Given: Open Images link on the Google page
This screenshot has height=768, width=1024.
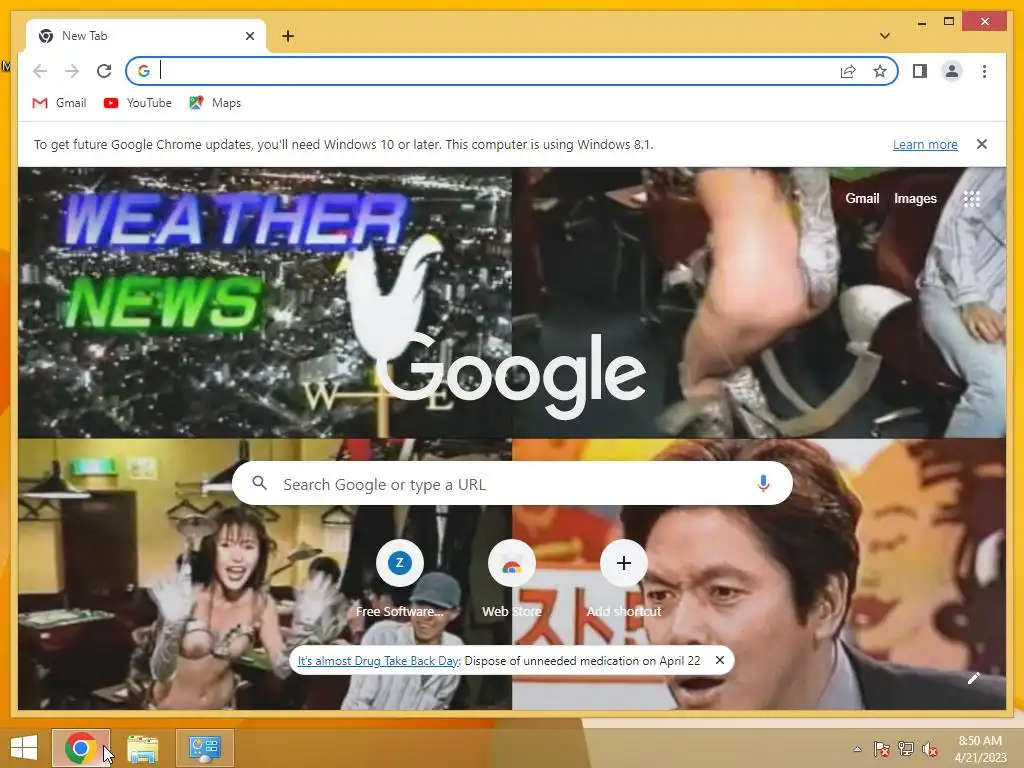Looking at the screenshot, I should (x=915, y=199).
